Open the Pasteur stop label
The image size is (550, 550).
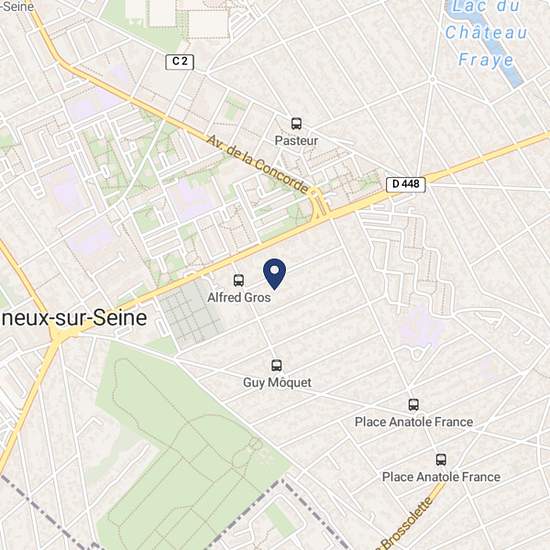pyautogui.click(x=296, y=141)
